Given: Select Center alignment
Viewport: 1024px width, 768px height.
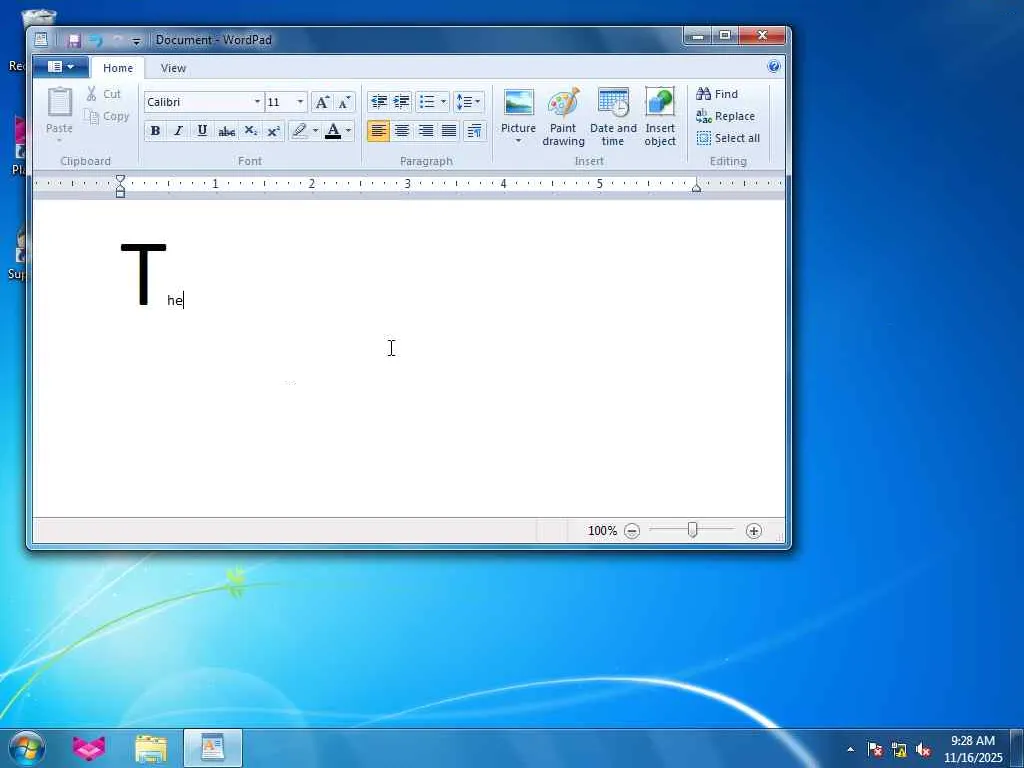Looking at the screenshot, I should (402, 131).
